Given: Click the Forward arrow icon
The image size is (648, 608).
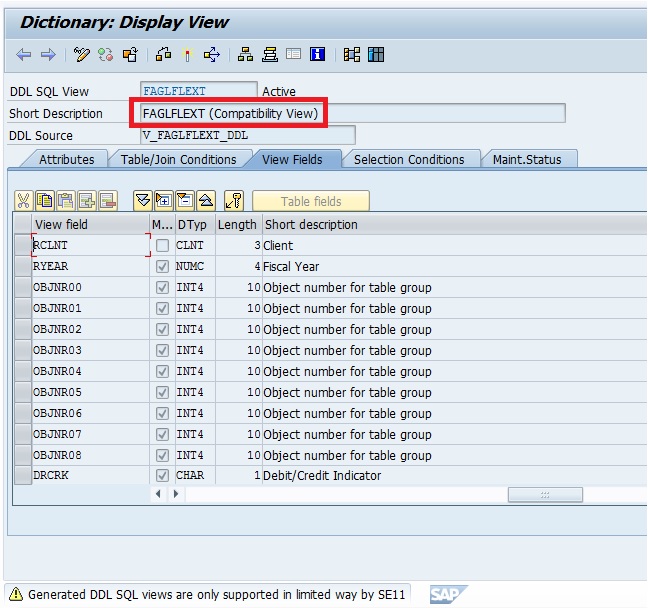Looking at the screenshot, I should click(48, 55).
